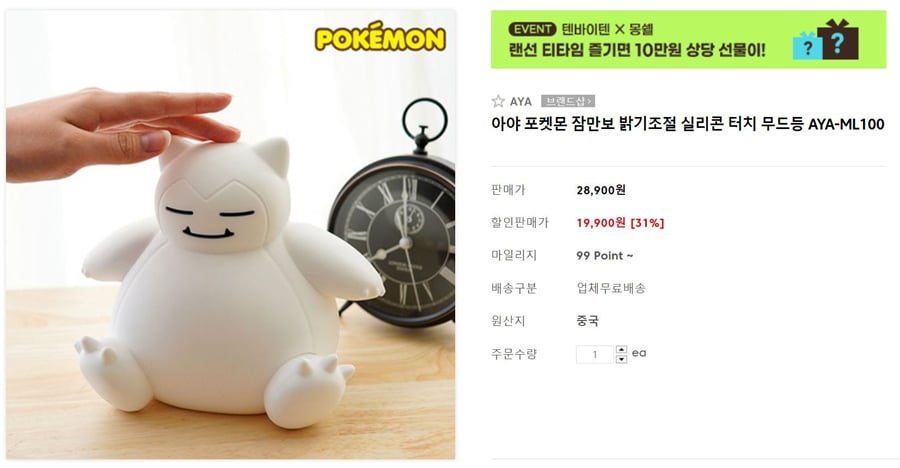The width and height of the screenshot is (900, 468).
Task: Click the 99 Point ~ mileage value
Action: (x=604, y=256)
